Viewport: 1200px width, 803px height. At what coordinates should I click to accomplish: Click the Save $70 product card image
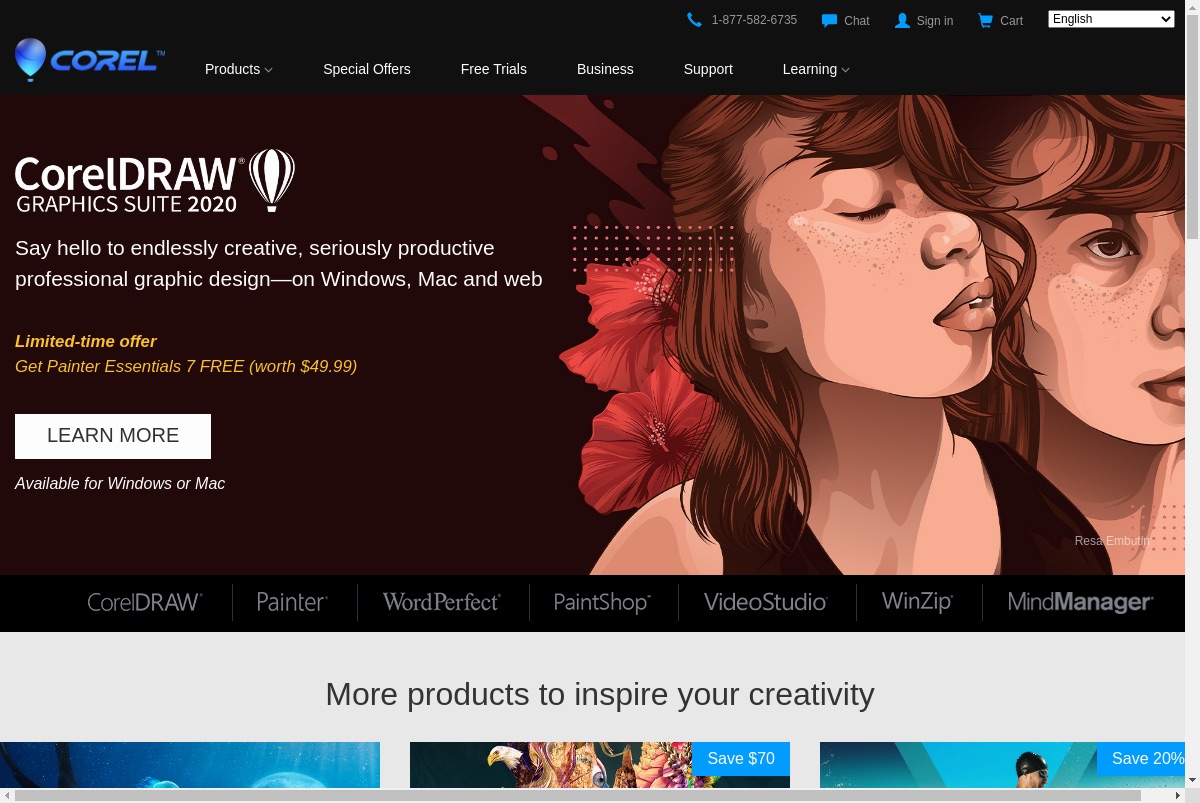600,765
